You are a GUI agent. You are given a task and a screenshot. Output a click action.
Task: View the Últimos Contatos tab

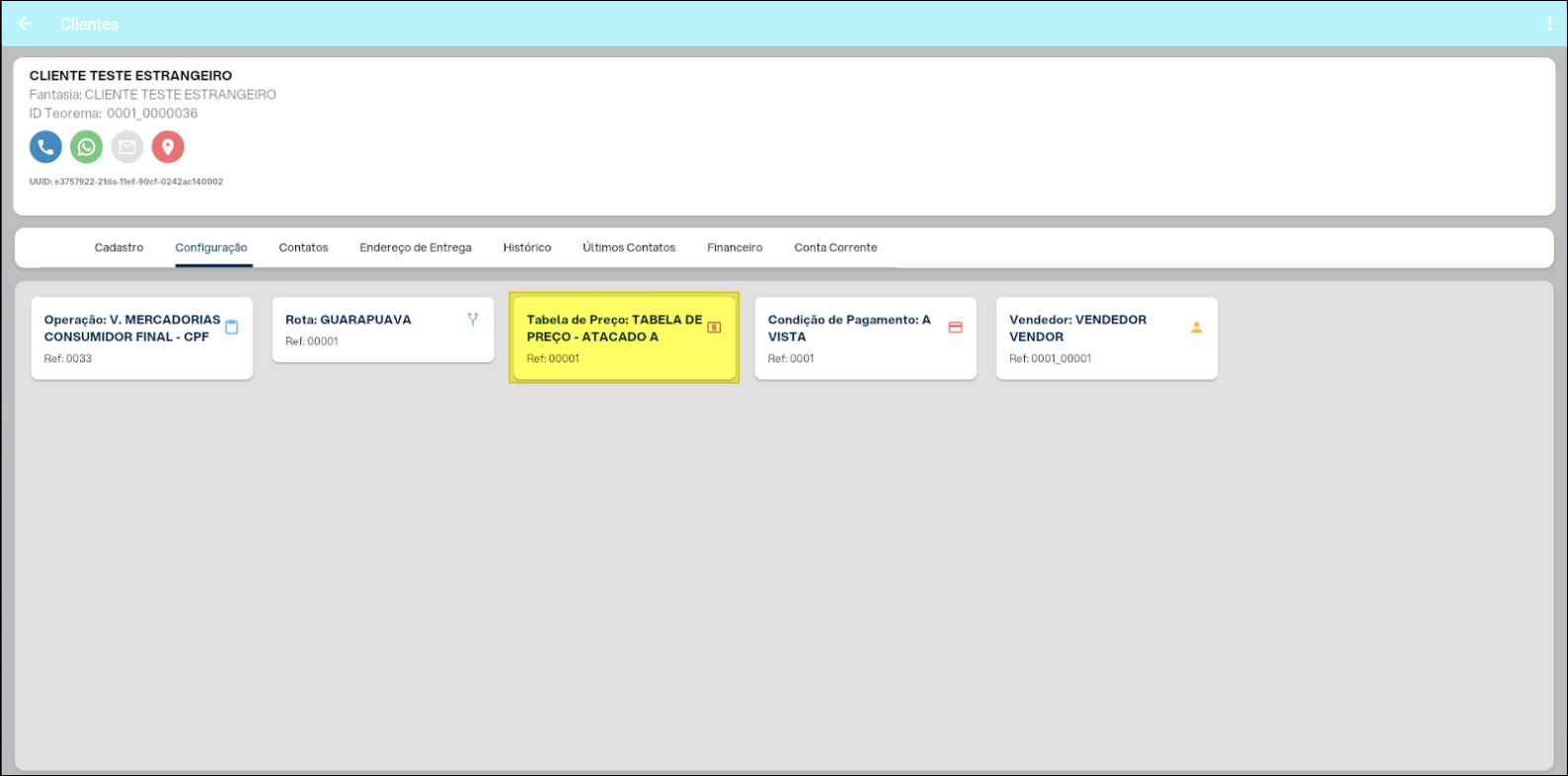[629, 248]
